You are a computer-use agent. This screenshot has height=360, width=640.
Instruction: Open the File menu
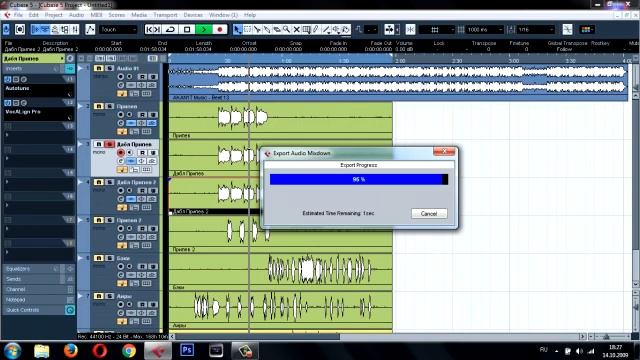coord(18,15)
